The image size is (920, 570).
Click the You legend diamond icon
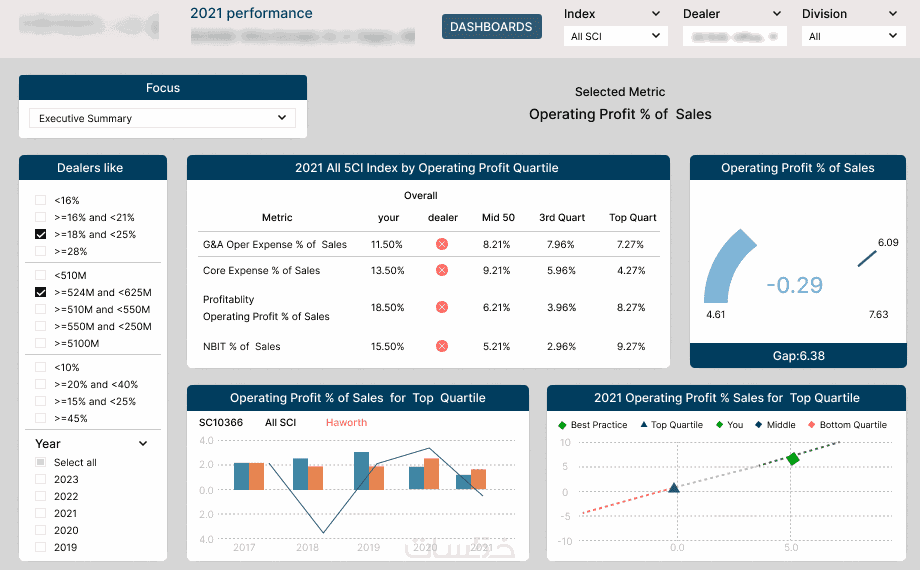[719, 424]
